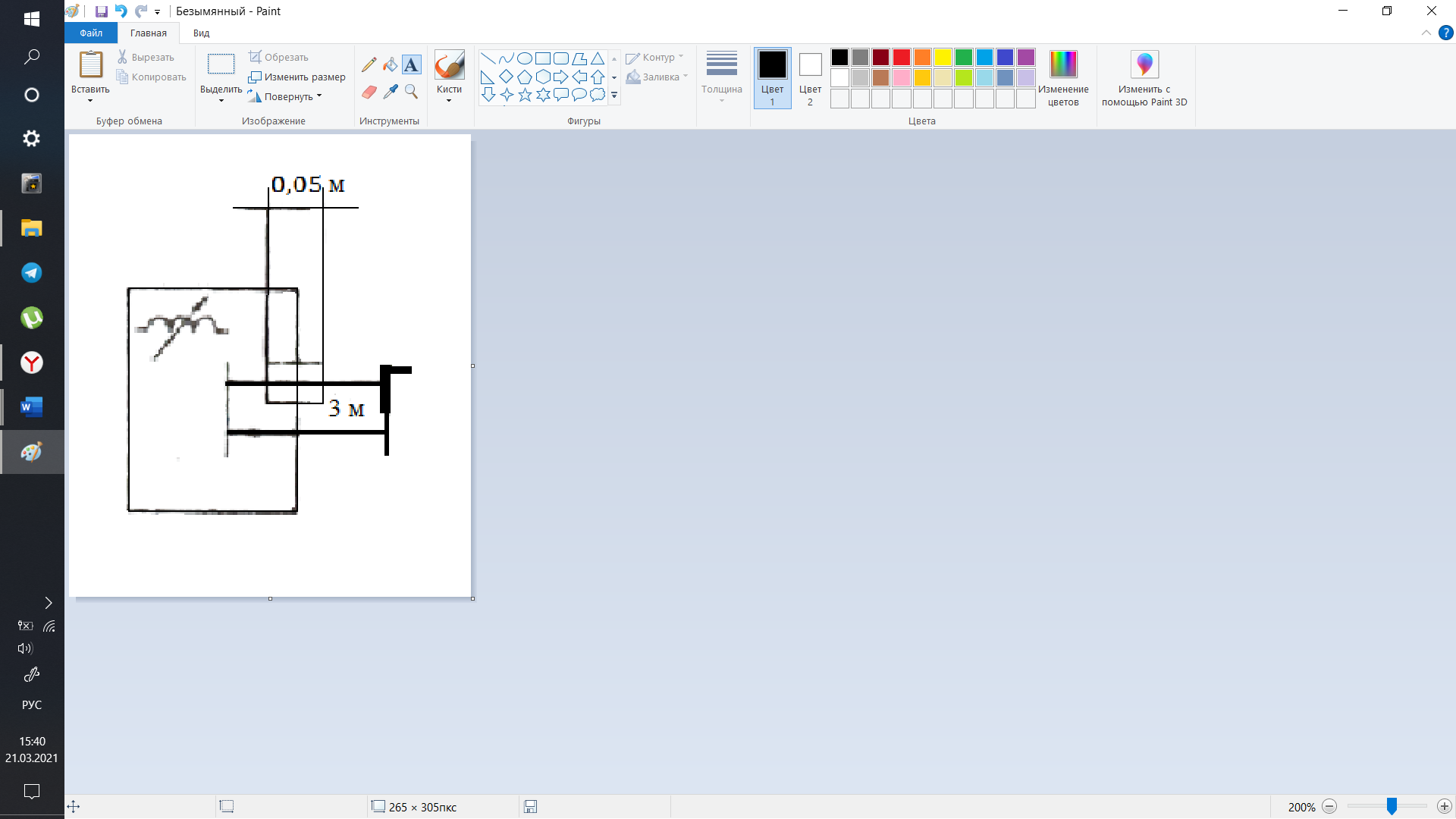Image resolution: width=1456 pixels, height=819 pixels.
Task: Expand the Select dropdown arrow
Action: click(221, 100)
